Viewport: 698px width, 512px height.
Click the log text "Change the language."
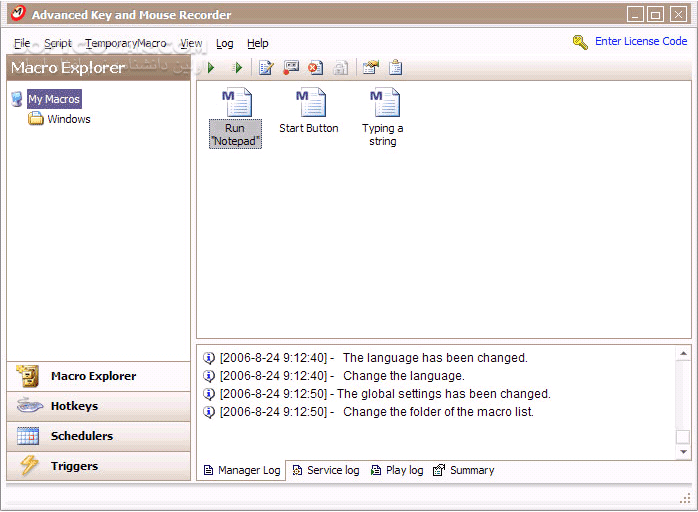tap(404, 376)
